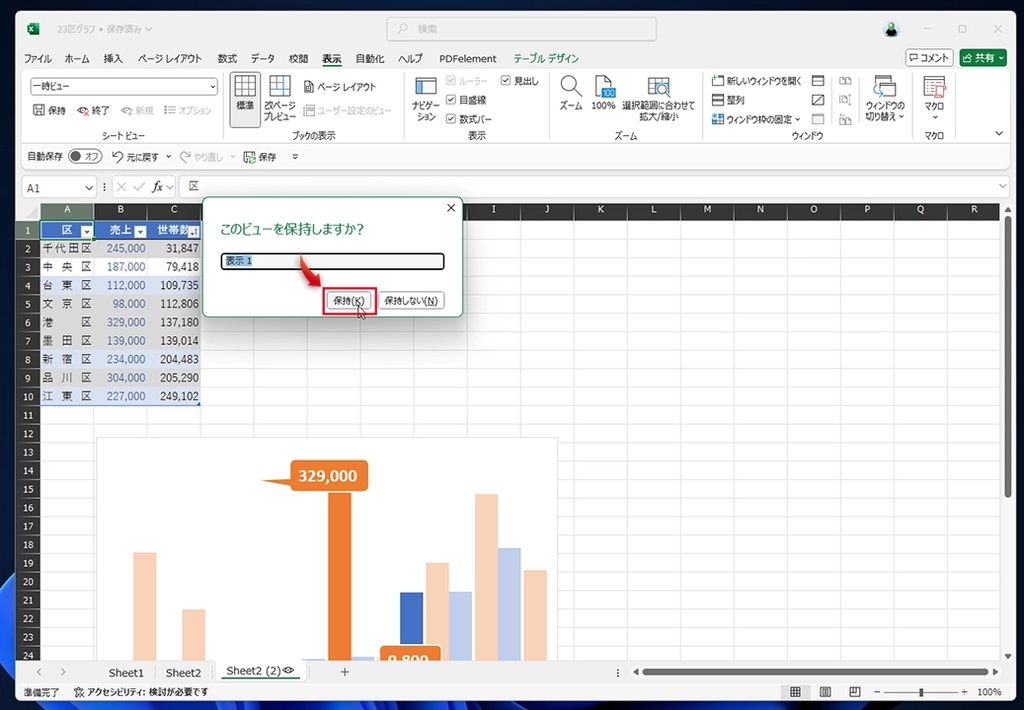The width and height of the screenshot is (1024, 710).
Task: Open the Name Box dropdown arrow
Action: pos(89,188)
